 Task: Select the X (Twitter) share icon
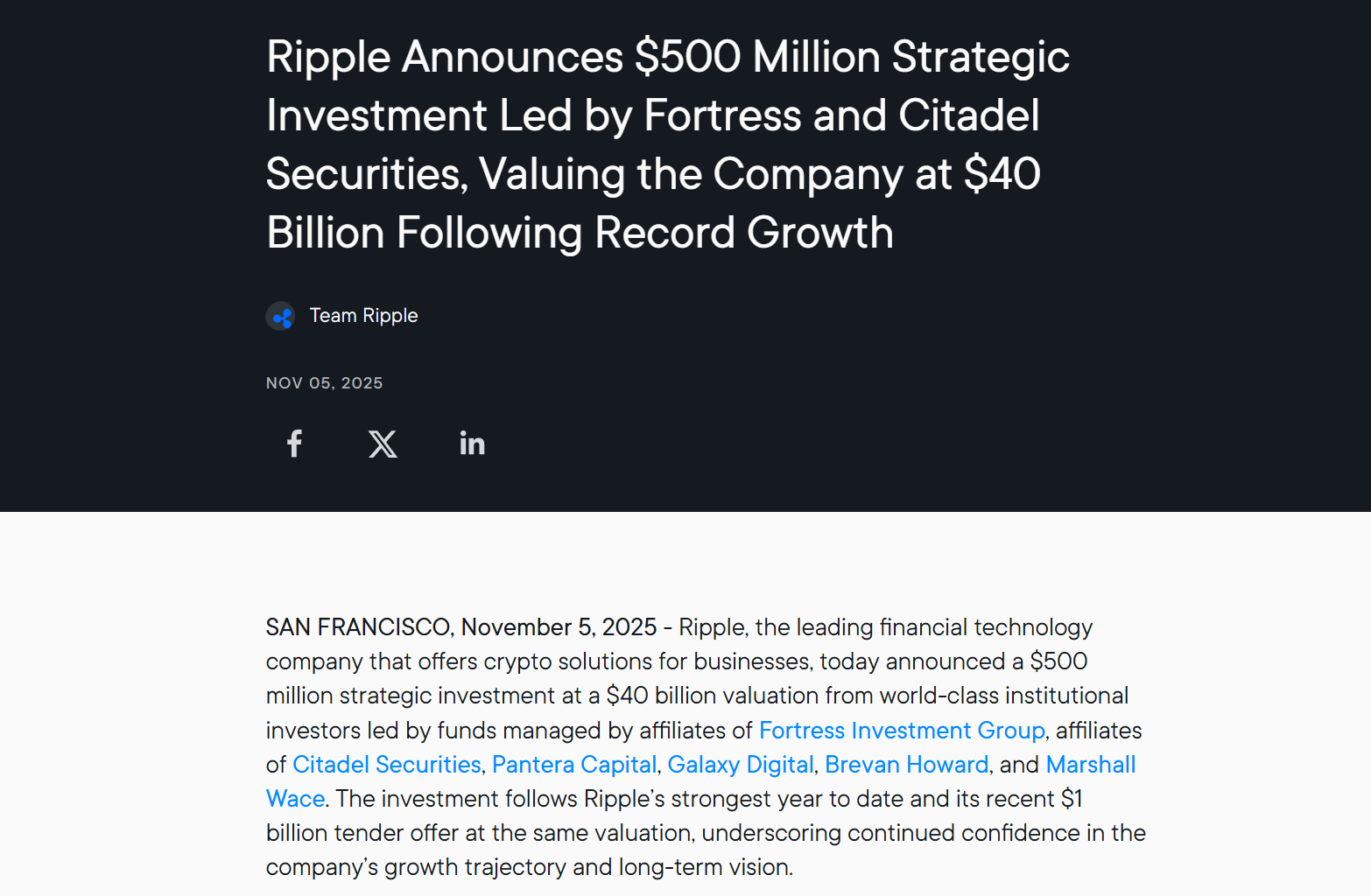click(383, 444)
